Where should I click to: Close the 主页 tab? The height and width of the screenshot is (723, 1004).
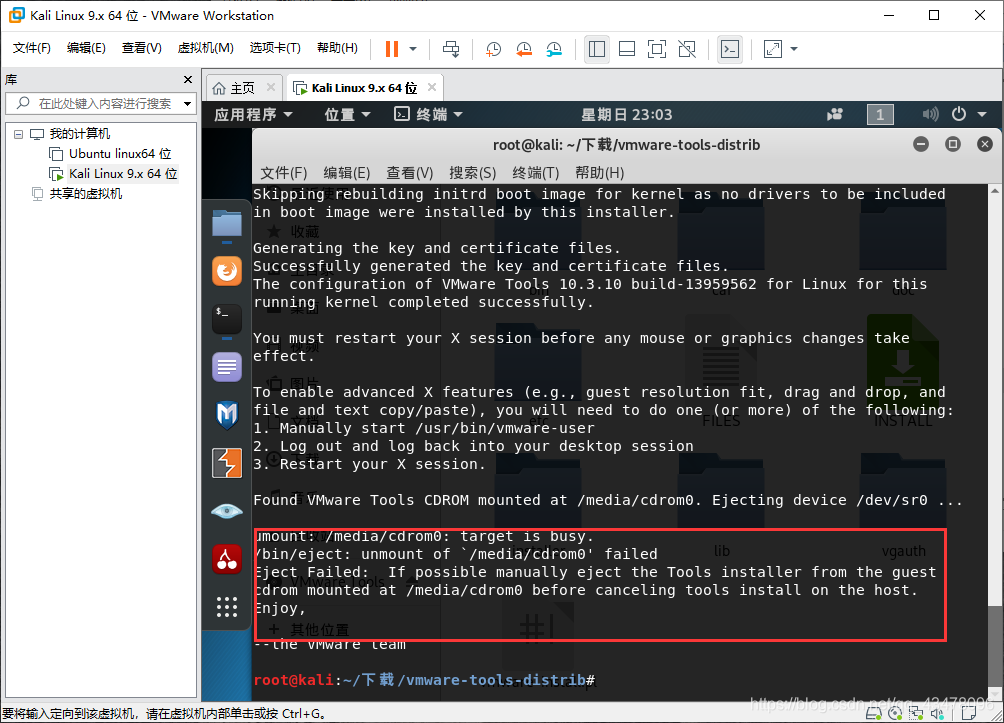point(271,87)
